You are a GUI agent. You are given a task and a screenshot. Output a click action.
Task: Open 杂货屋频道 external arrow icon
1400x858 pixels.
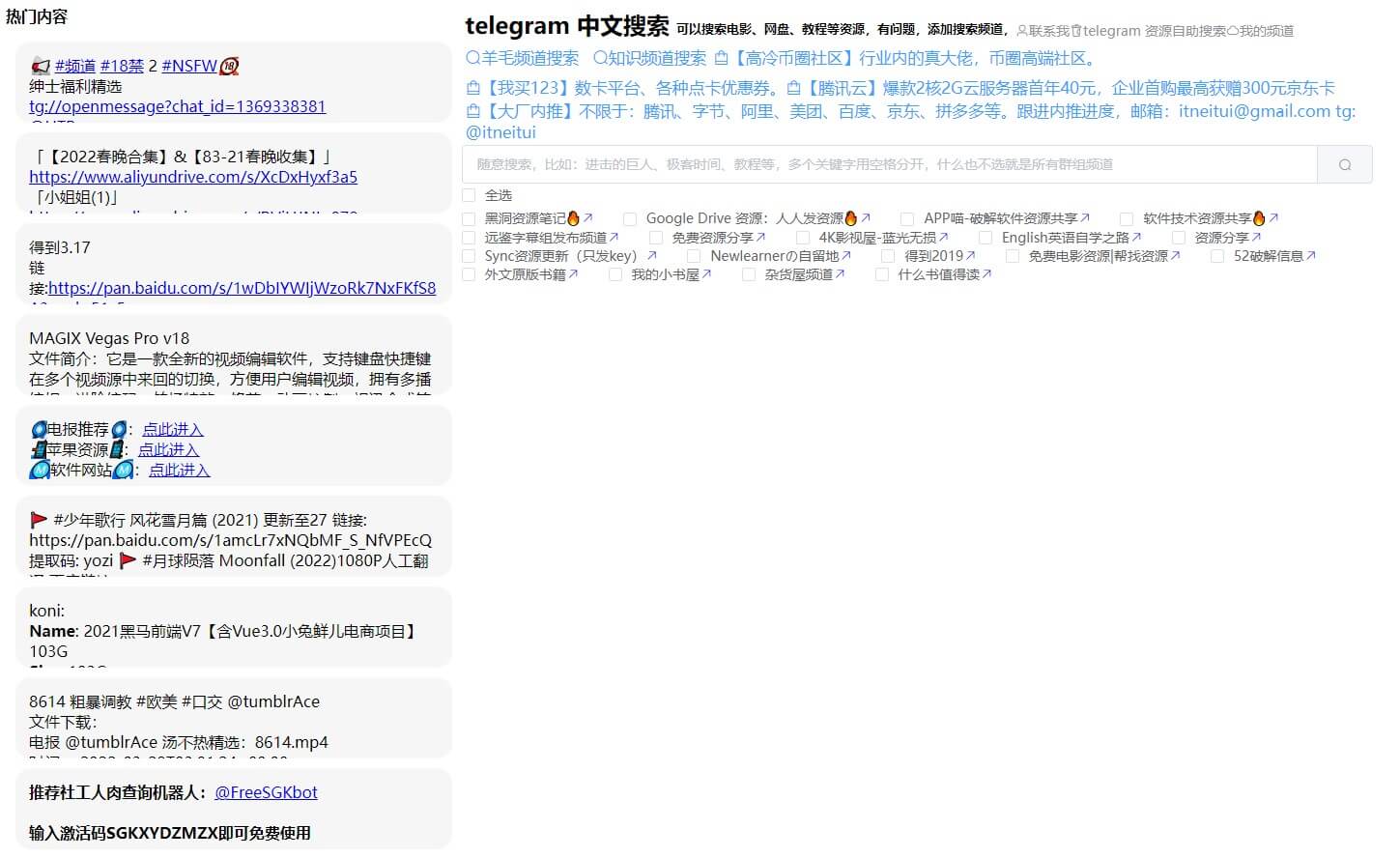click(x=840, y=274)
